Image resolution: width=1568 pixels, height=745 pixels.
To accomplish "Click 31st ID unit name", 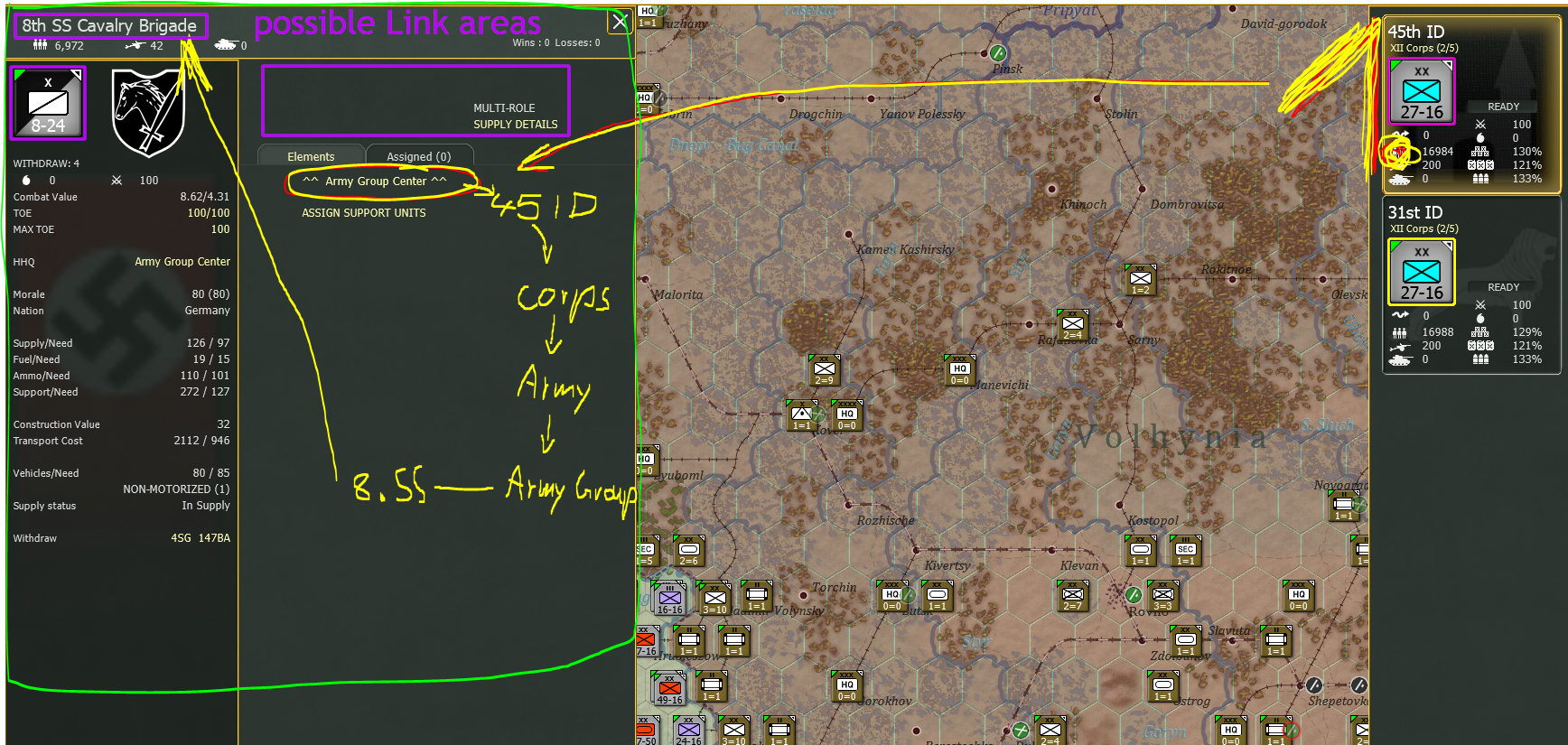I will (x=1415, y=212).
